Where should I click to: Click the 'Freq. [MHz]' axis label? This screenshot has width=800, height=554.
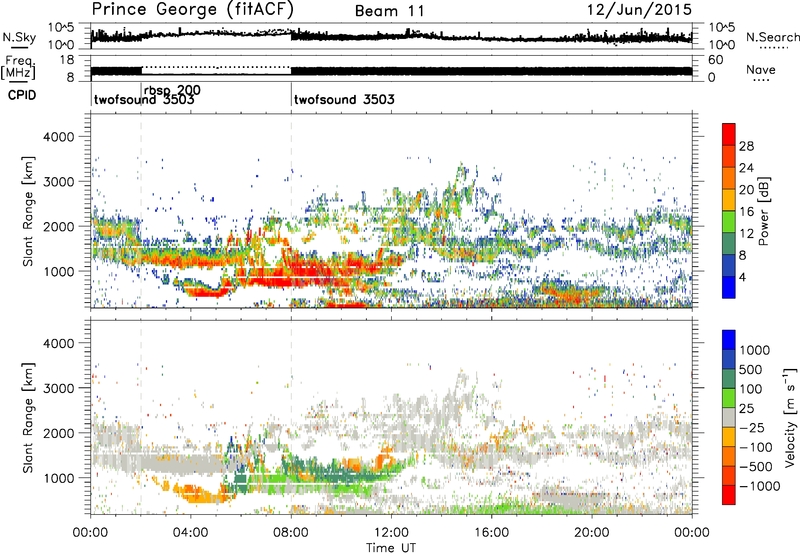[x=20, y=68]
